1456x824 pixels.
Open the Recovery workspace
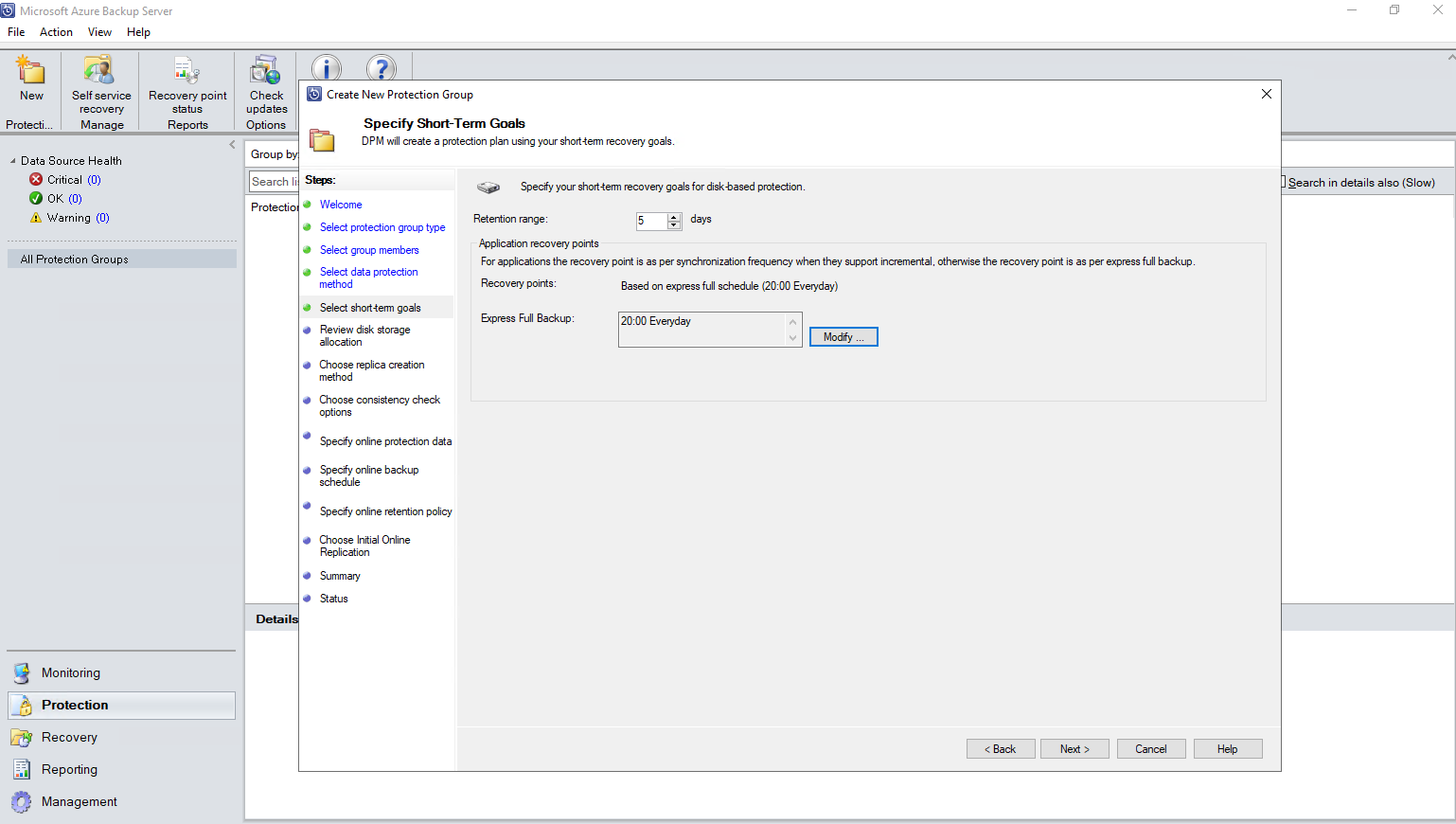pyautogui.click(x=121, y=738)
